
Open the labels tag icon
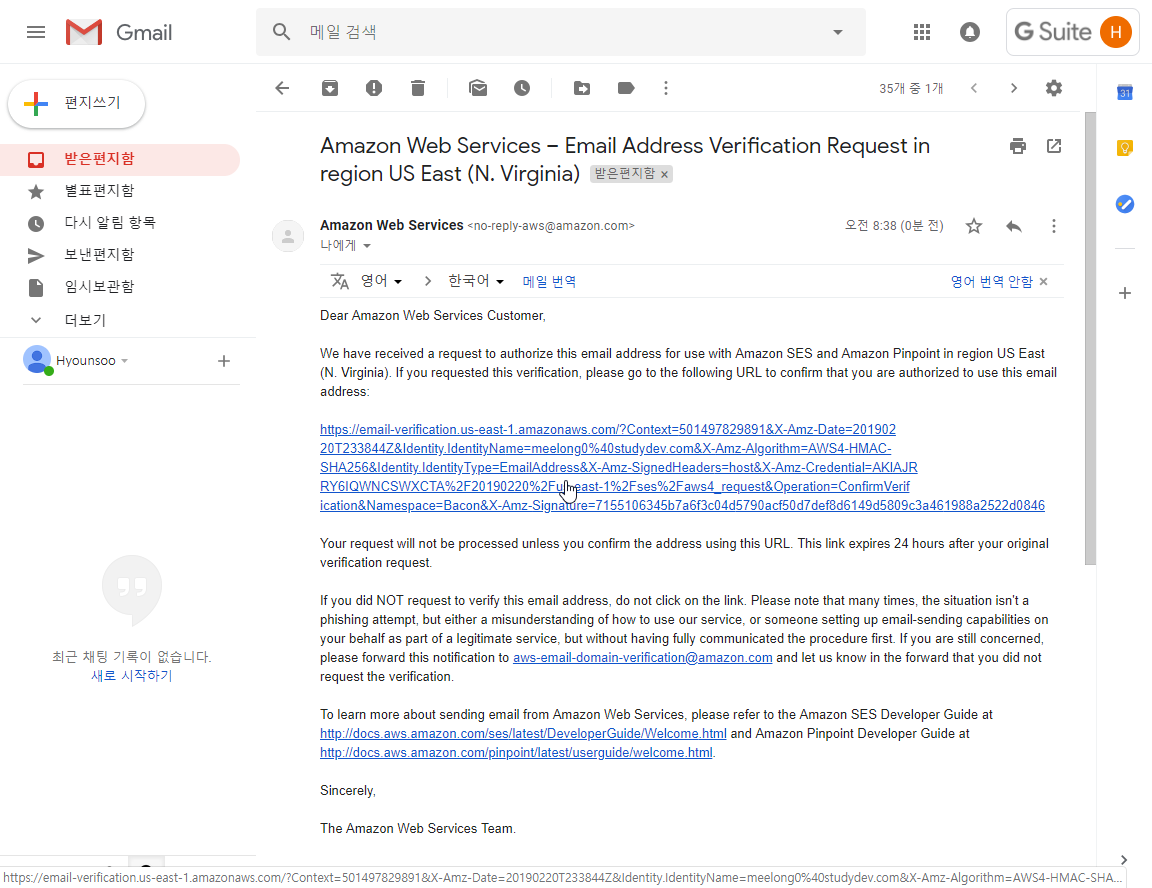pyautogui.click(x=626, y=88)
